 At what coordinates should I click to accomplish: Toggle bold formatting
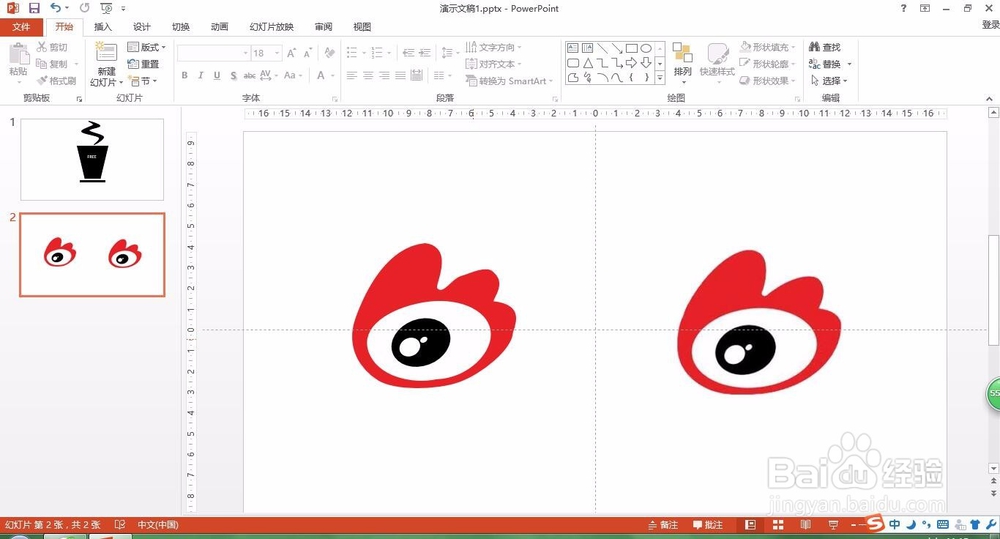pyautogui.click(x=184, y=75)
